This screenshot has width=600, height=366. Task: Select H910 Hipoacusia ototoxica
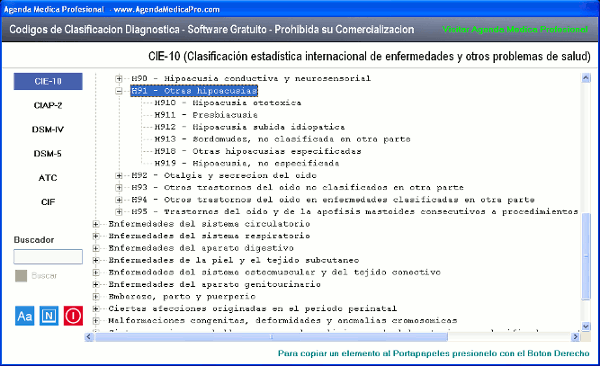228,103
